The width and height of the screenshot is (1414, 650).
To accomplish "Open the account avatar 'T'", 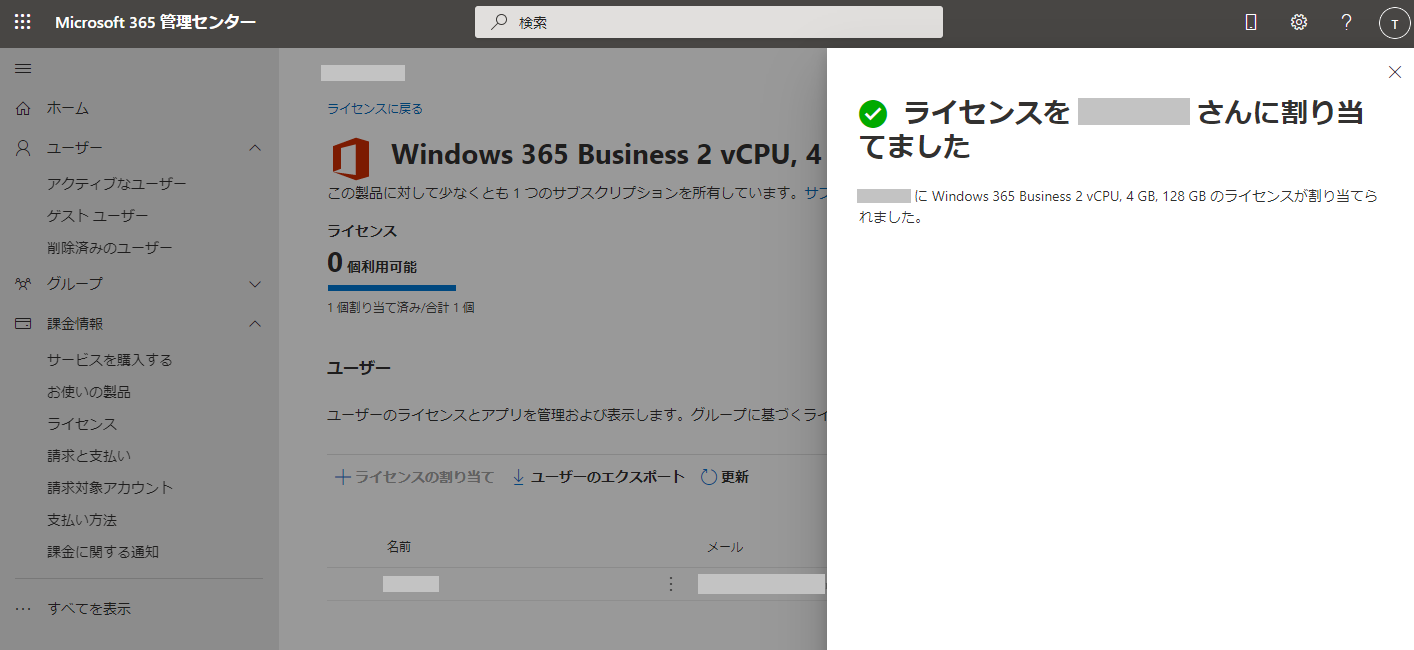I will [1394, 23].
